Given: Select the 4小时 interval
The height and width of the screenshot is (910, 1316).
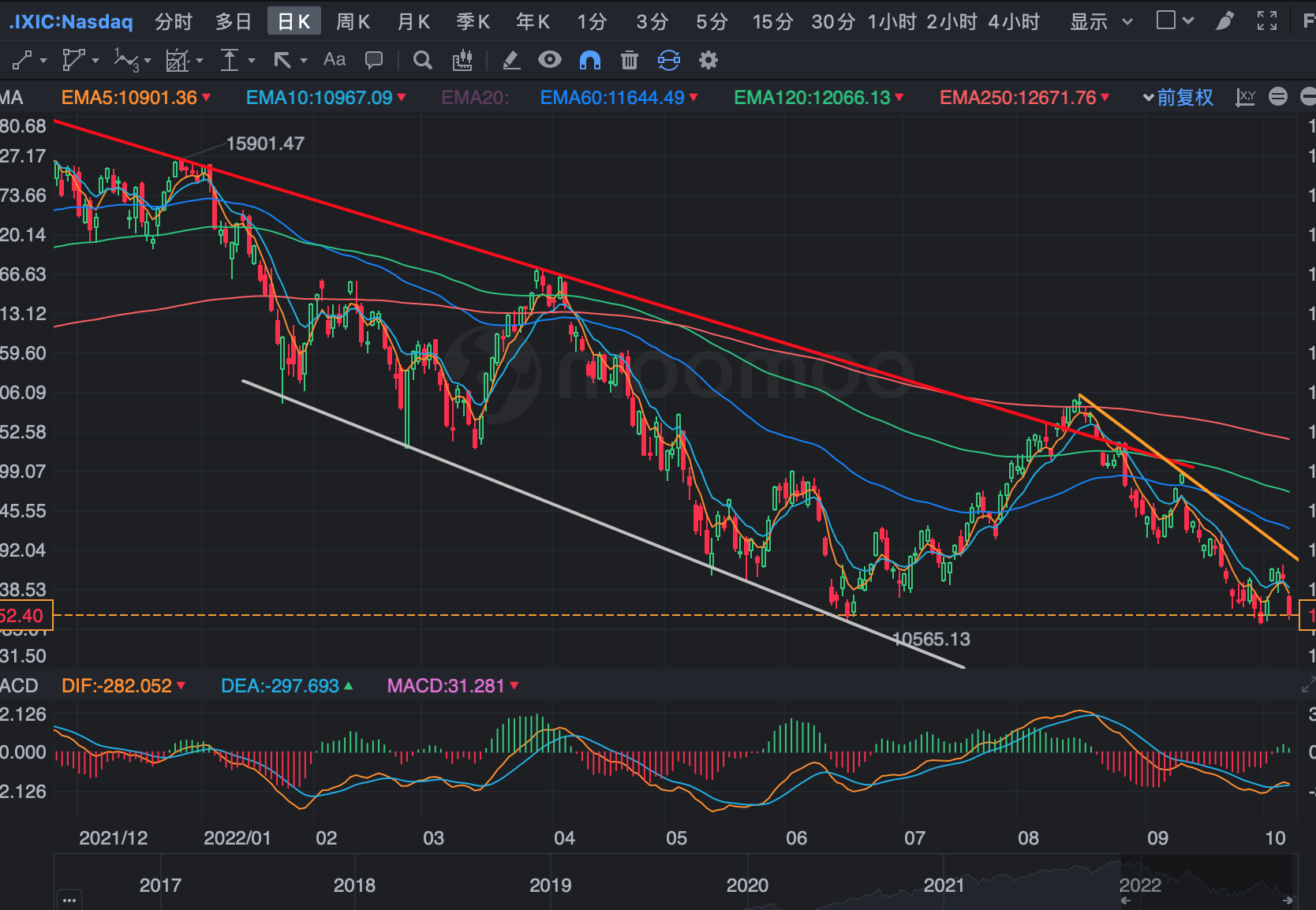Looking at the screenshot, I should 1014,21.
